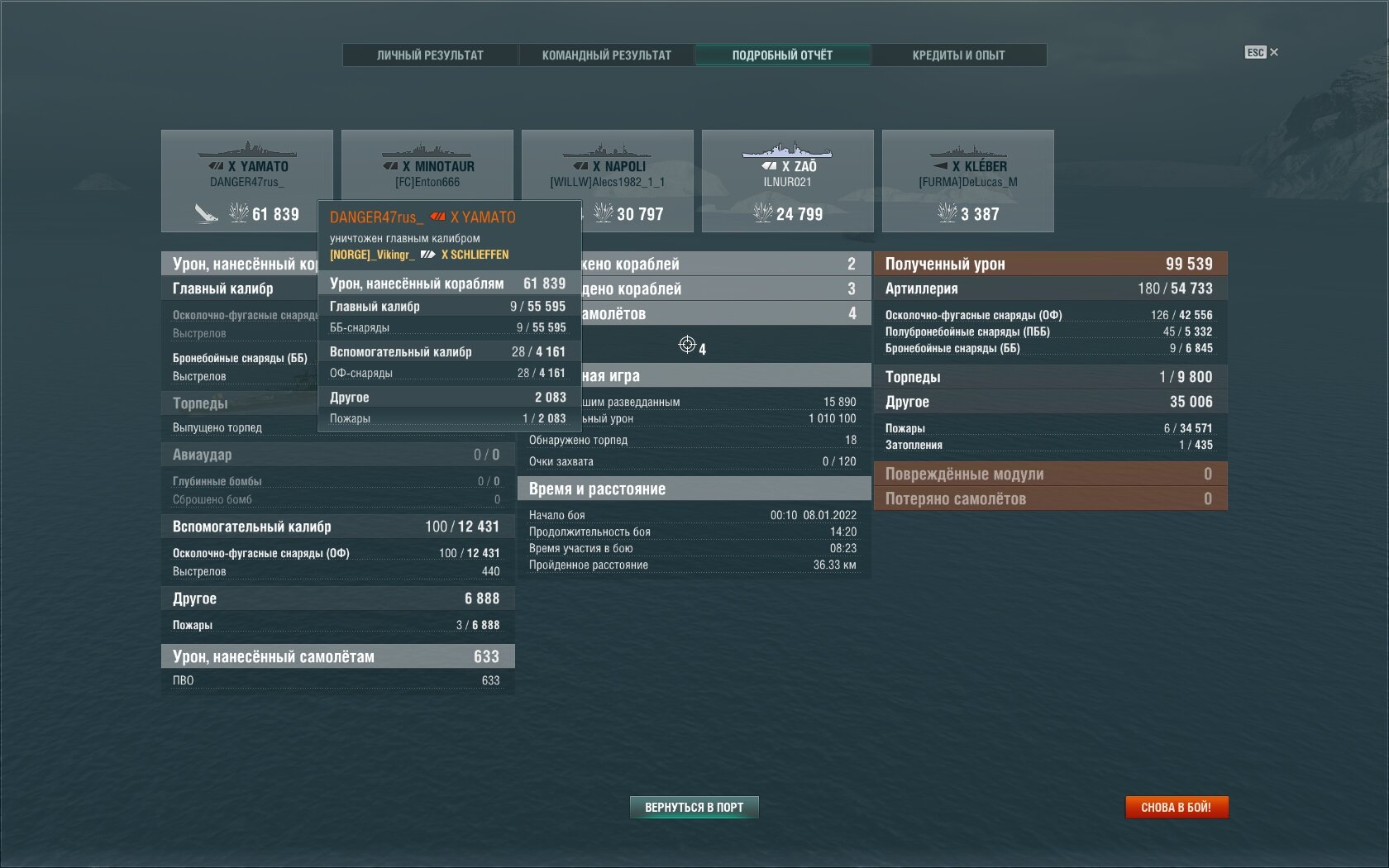Click the sunk ship icon on Yamato card
Screen dimensions: 1389x868
coord(206,213)
